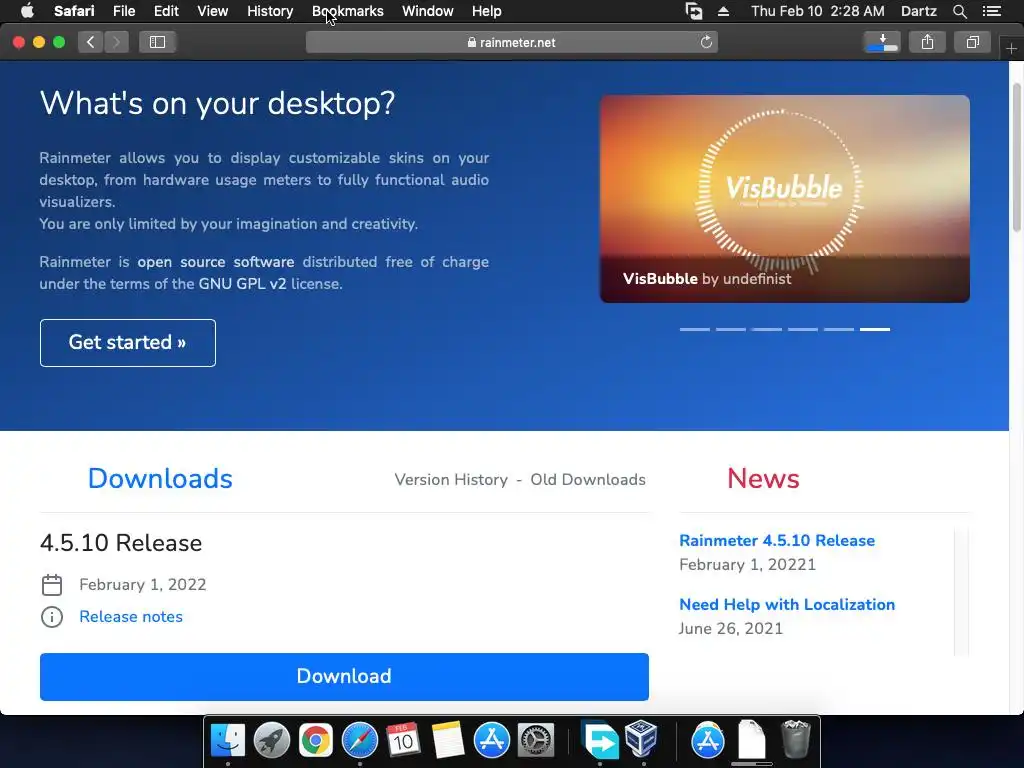Open Notes from the Dock
1024x768 pixels.
click(447, 740)
